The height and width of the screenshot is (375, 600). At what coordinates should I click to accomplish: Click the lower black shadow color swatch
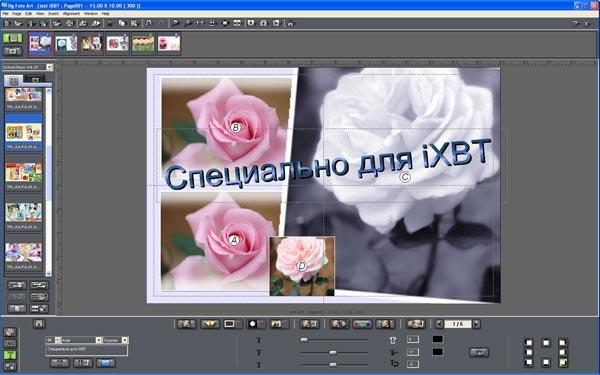coord(437,352)
